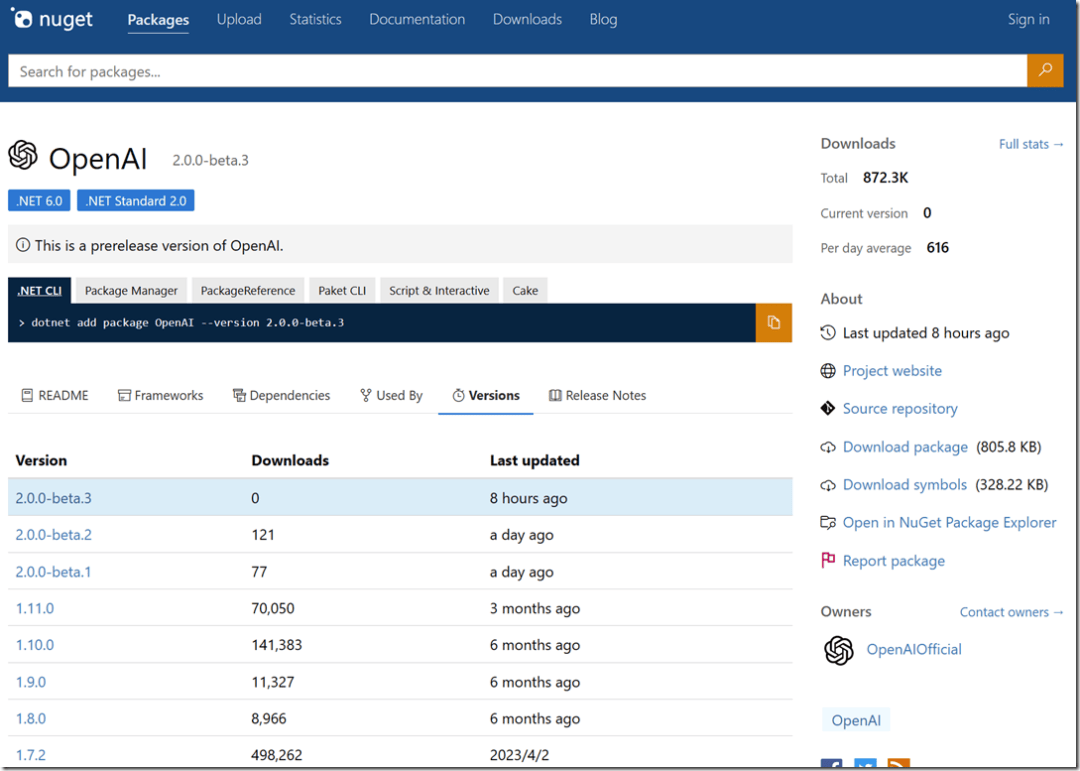Click the OpenAIOfficial owner avatar
This screenshot has width=1080, height=771.
839,650
